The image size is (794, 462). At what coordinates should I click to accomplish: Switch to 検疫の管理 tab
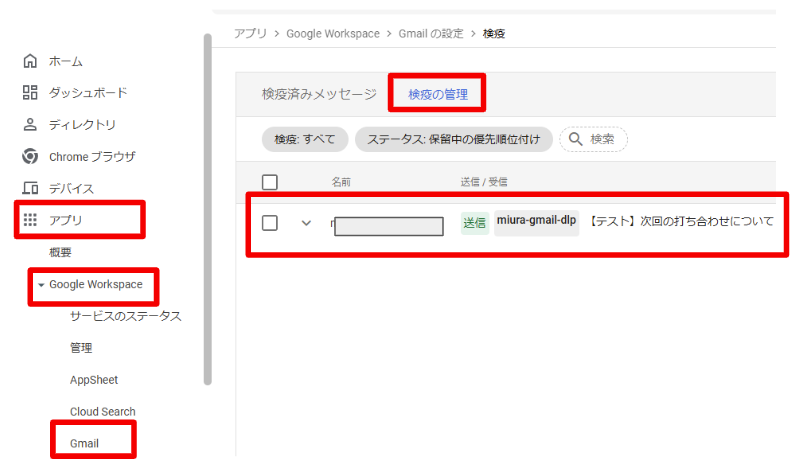(x=438, y=94)
